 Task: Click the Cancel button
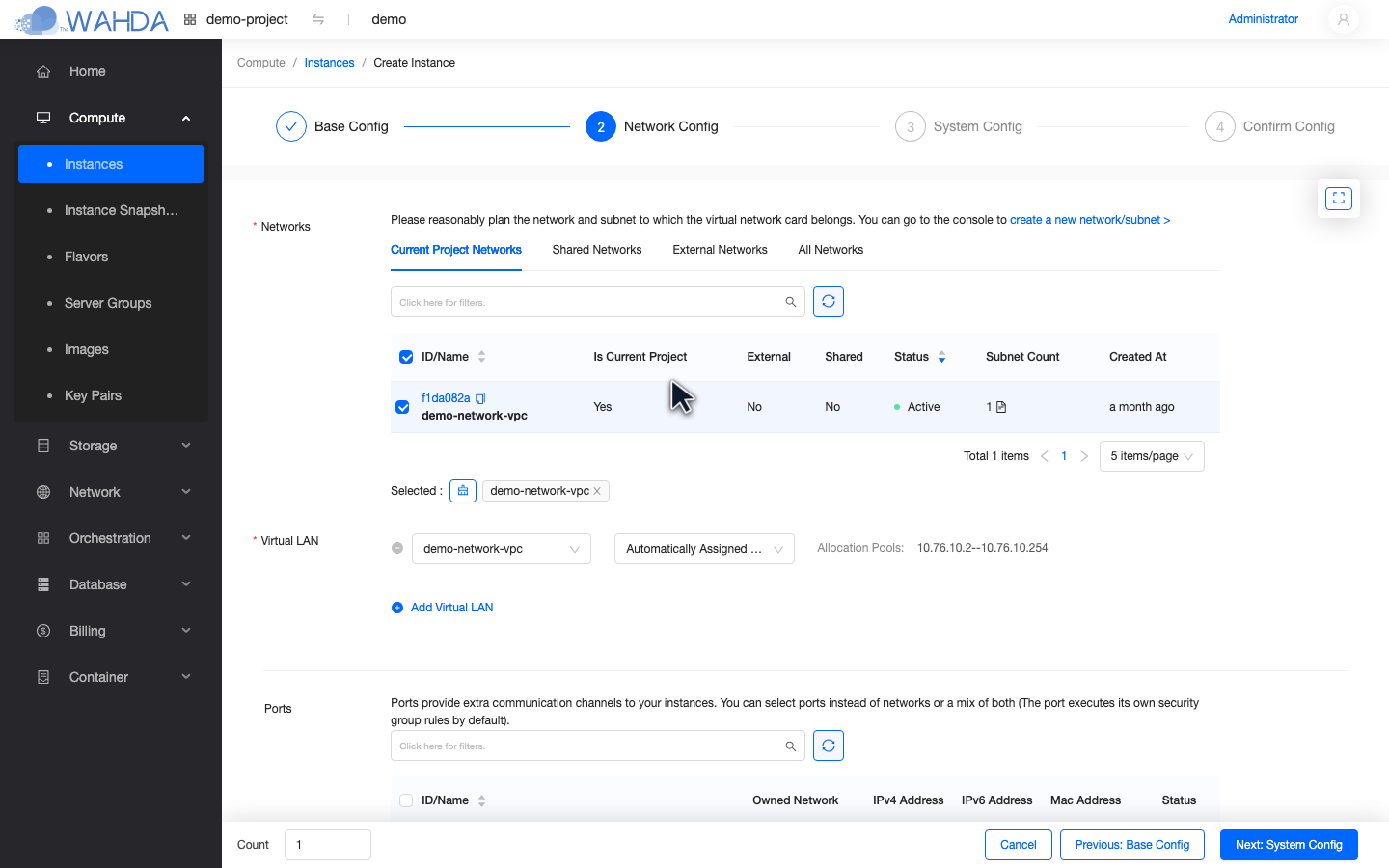1018,845
